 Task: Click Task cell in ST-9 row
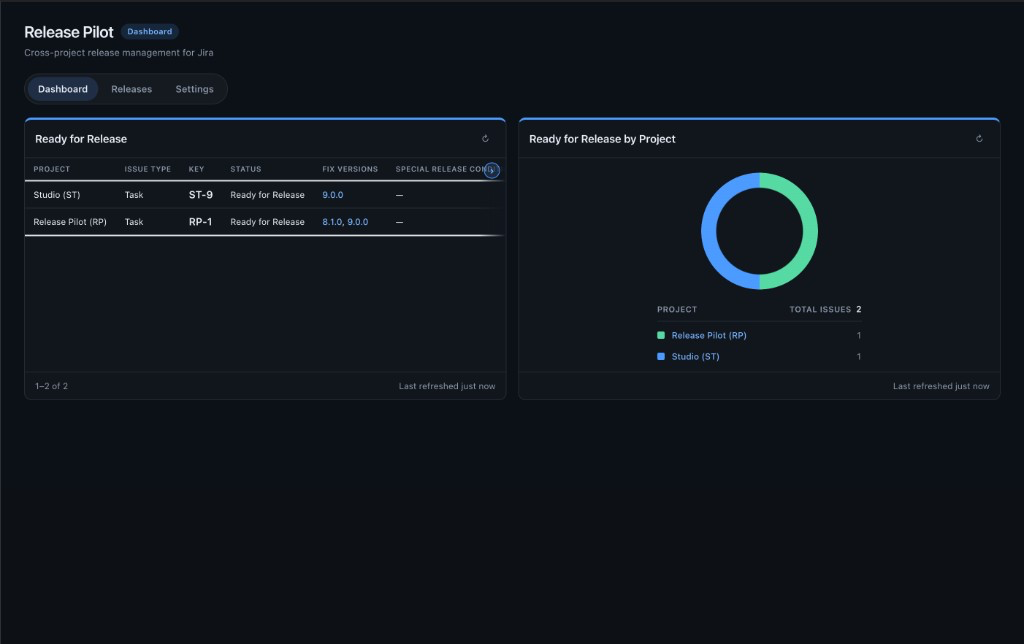click(134, 195)
